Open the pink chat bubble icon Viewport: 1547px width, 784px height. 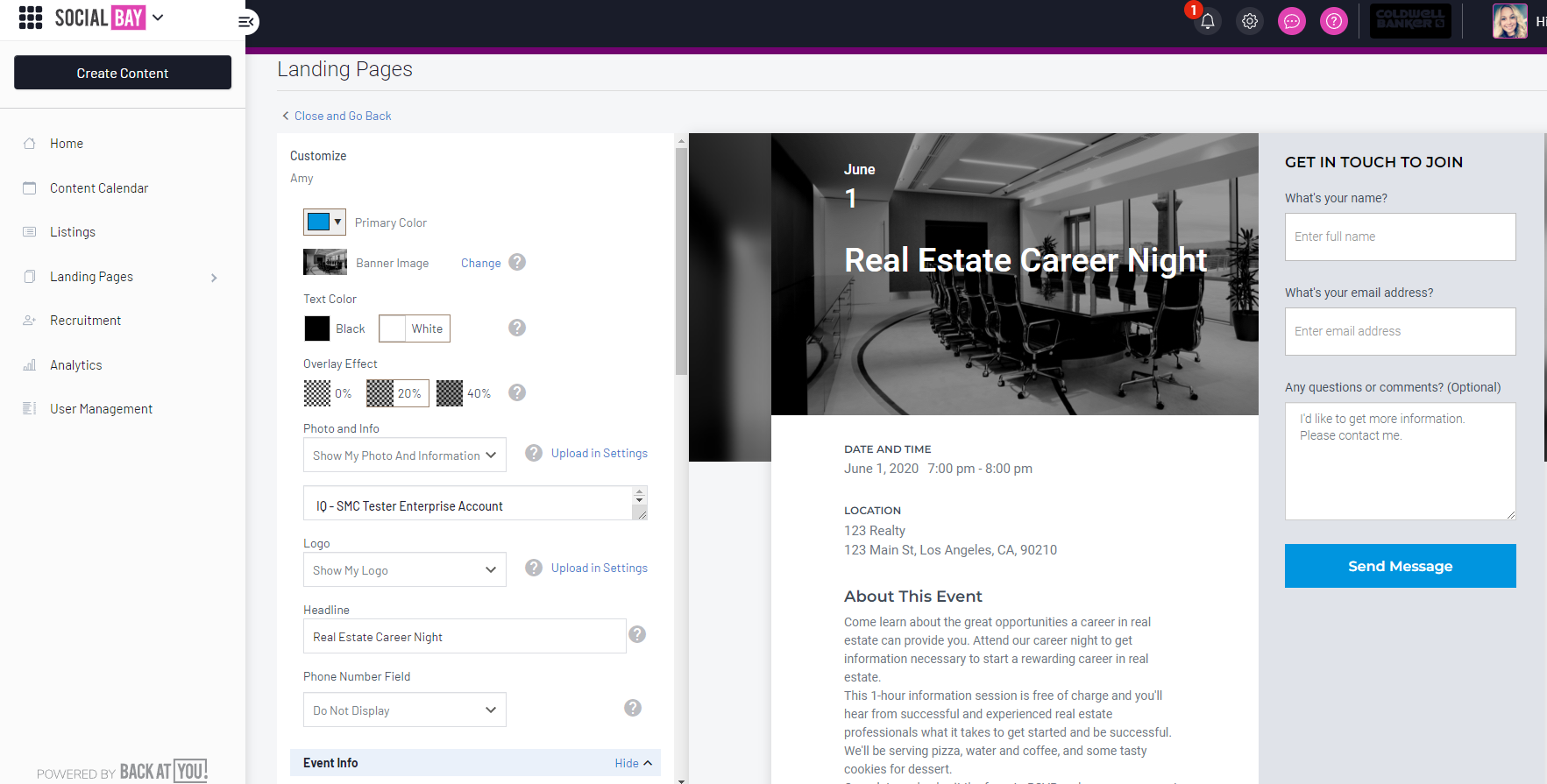(1292, 21)
